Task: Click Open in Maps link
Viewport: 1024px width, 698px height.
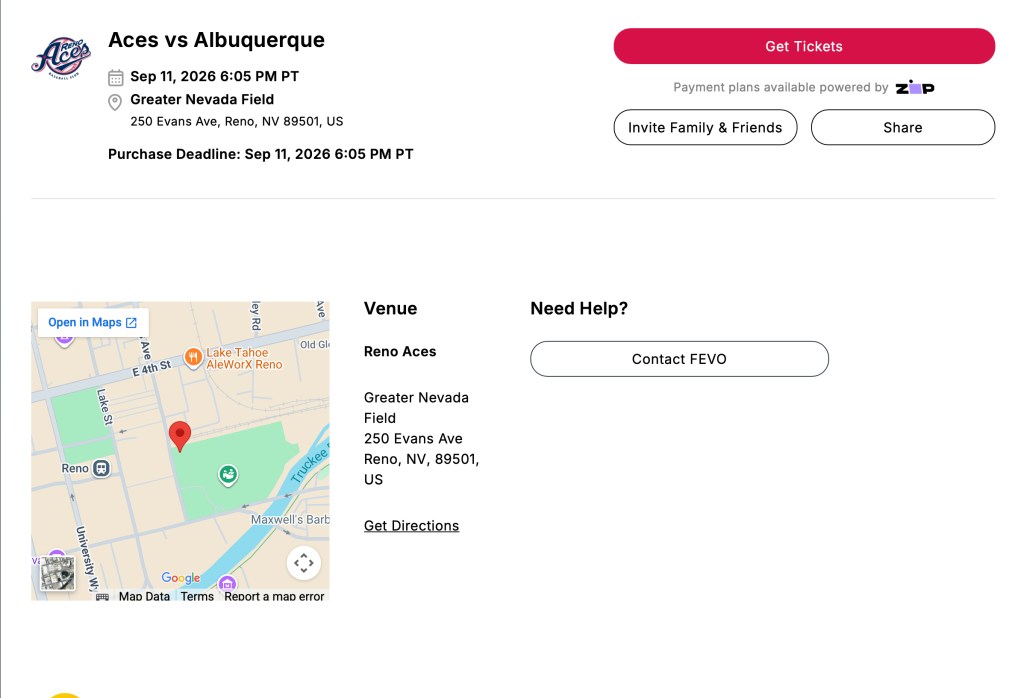Action: click(x=93, y=323)
